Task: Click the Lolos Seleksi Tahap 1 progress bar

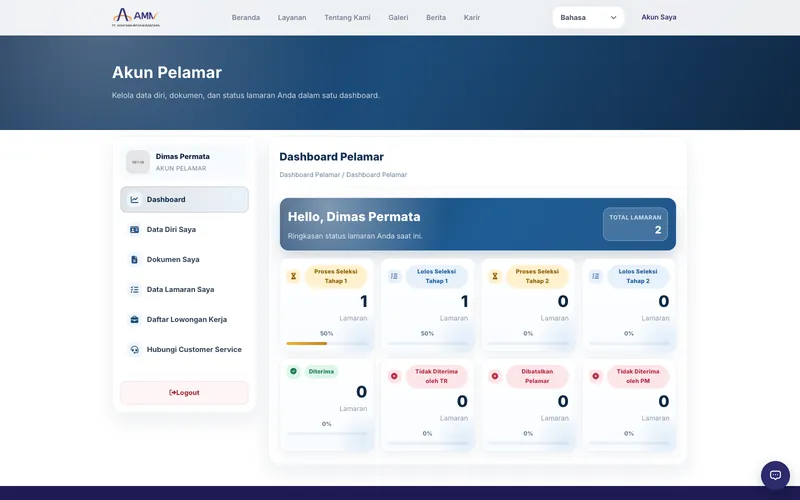Action: click(428, 343)
